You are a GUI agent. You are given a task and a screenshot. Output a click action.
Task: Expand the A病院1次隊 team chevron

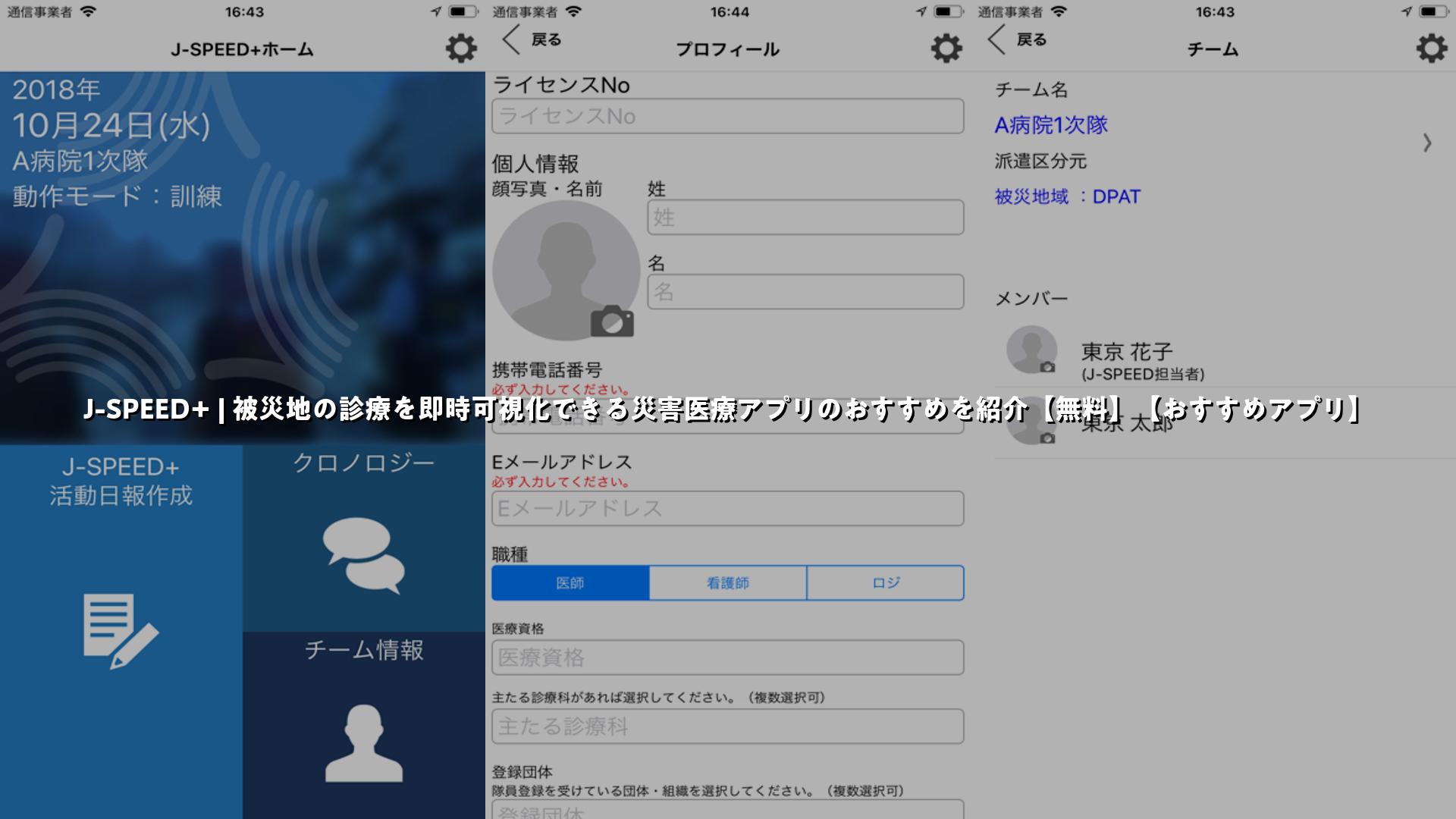(1427, 143)
